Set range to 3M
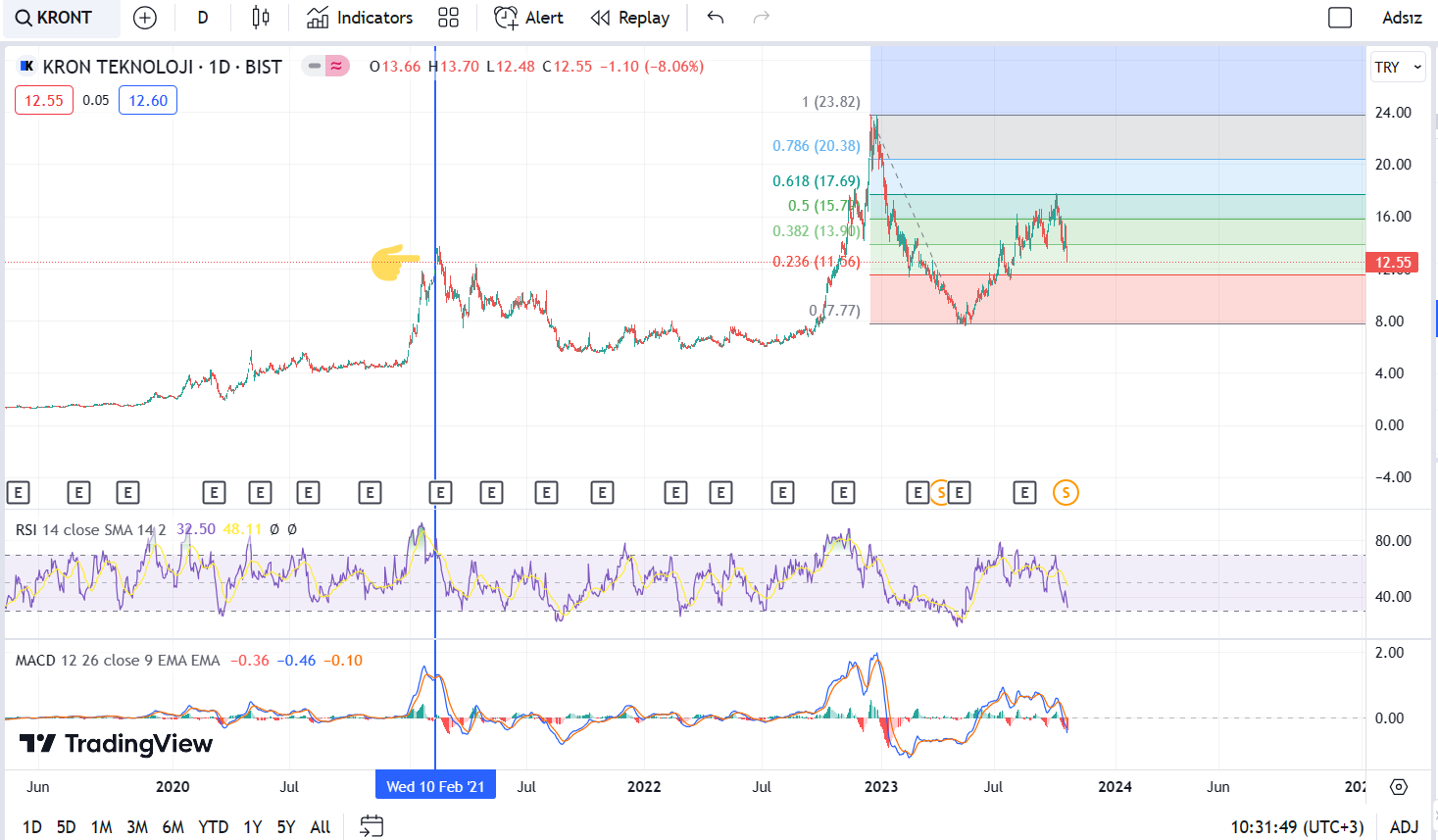 coord(137,827)
